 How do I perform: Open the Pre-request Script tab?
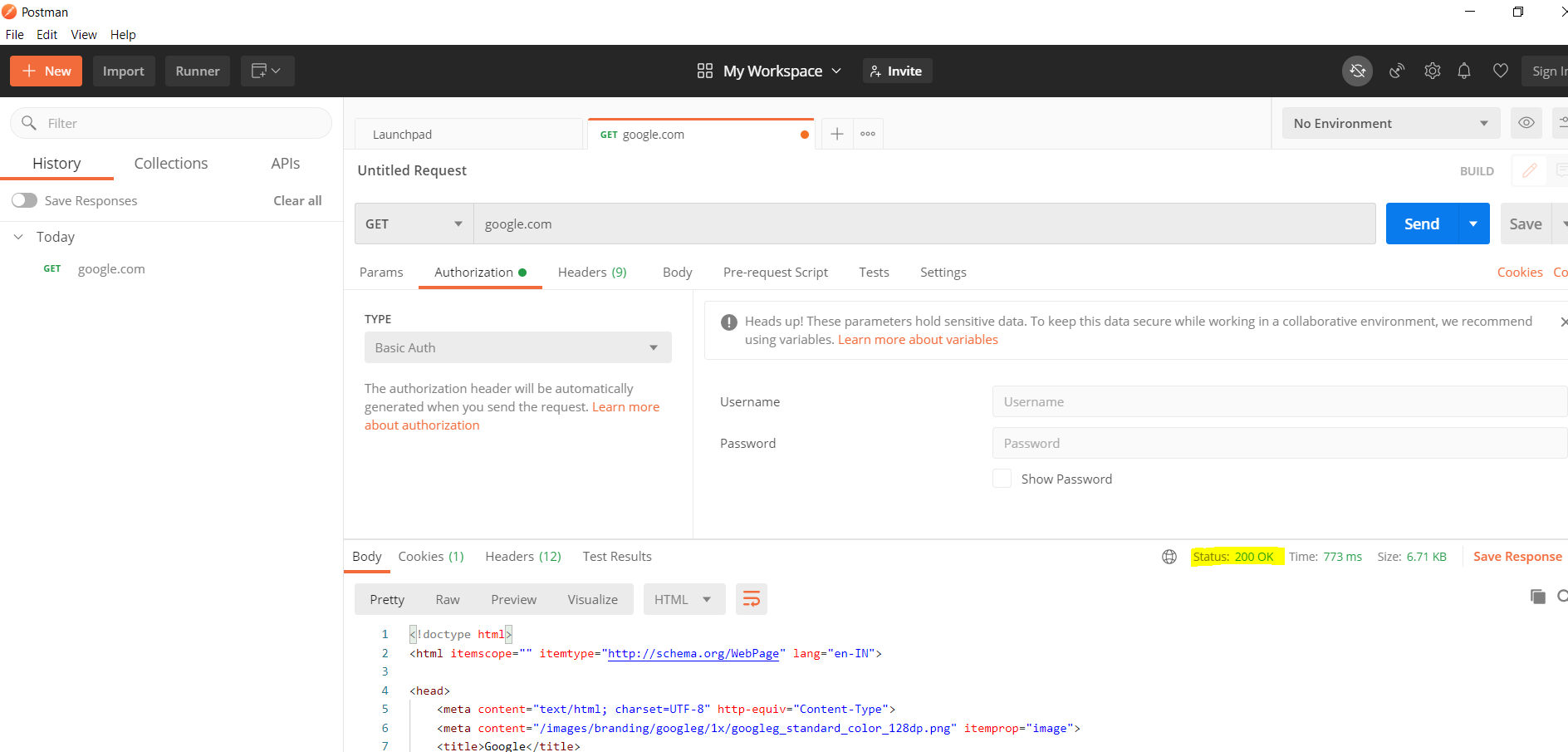tap(776, 273)
